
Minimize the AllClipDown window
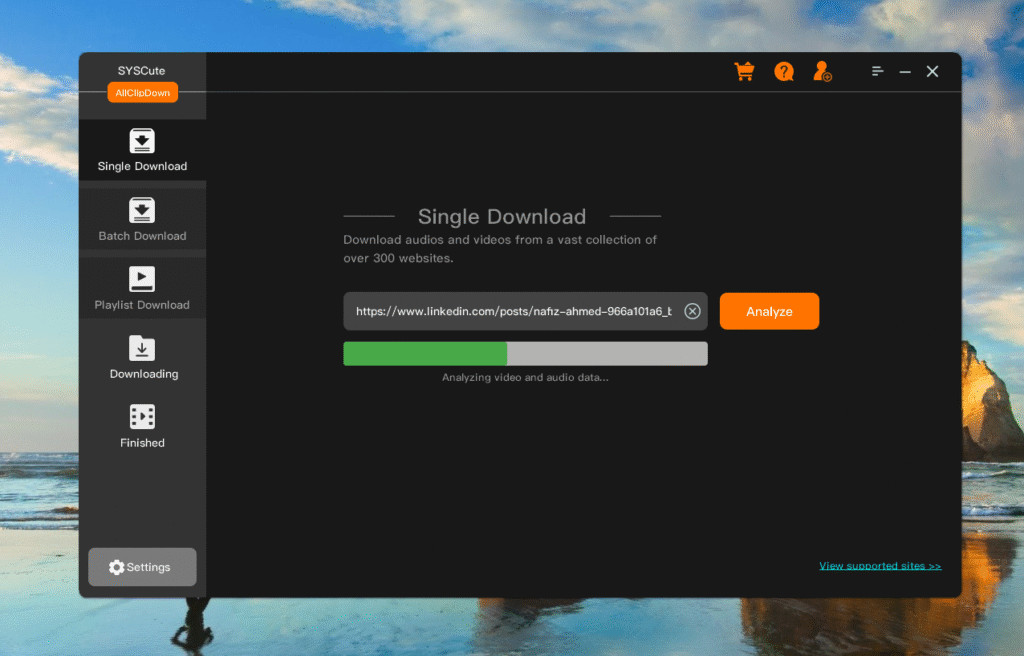904,72
